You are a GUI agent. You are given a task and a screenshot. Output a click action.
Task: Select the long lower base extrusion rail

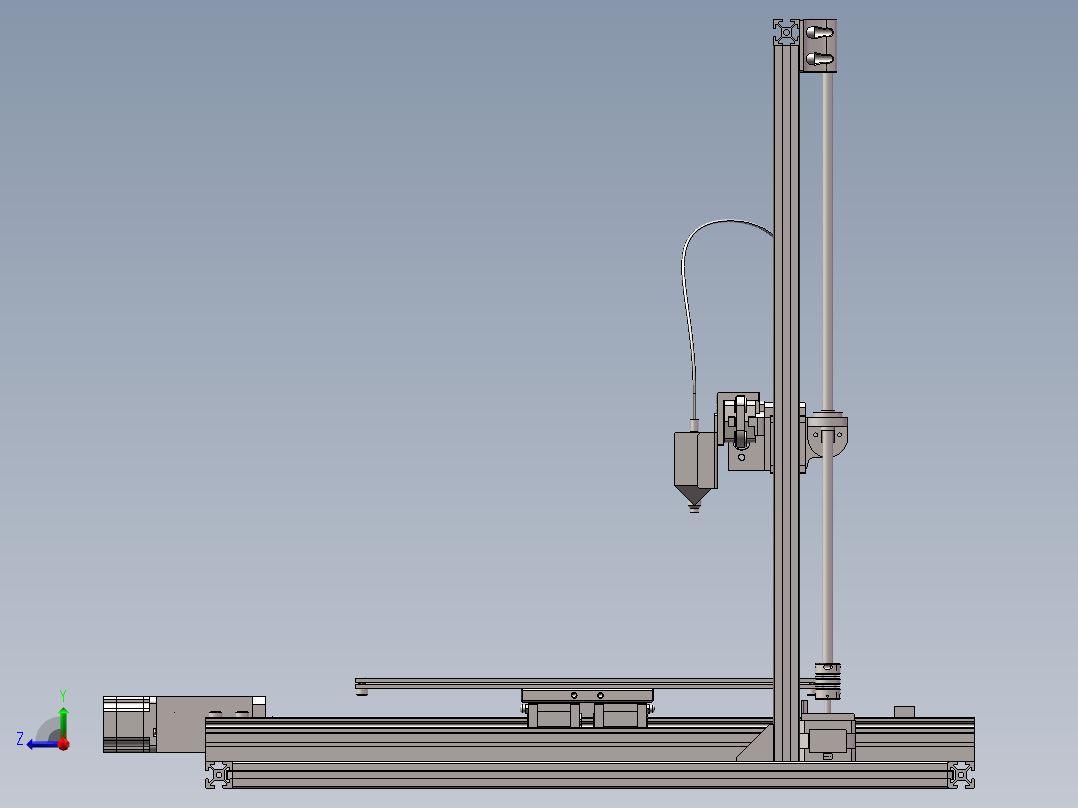click(590, 775)
